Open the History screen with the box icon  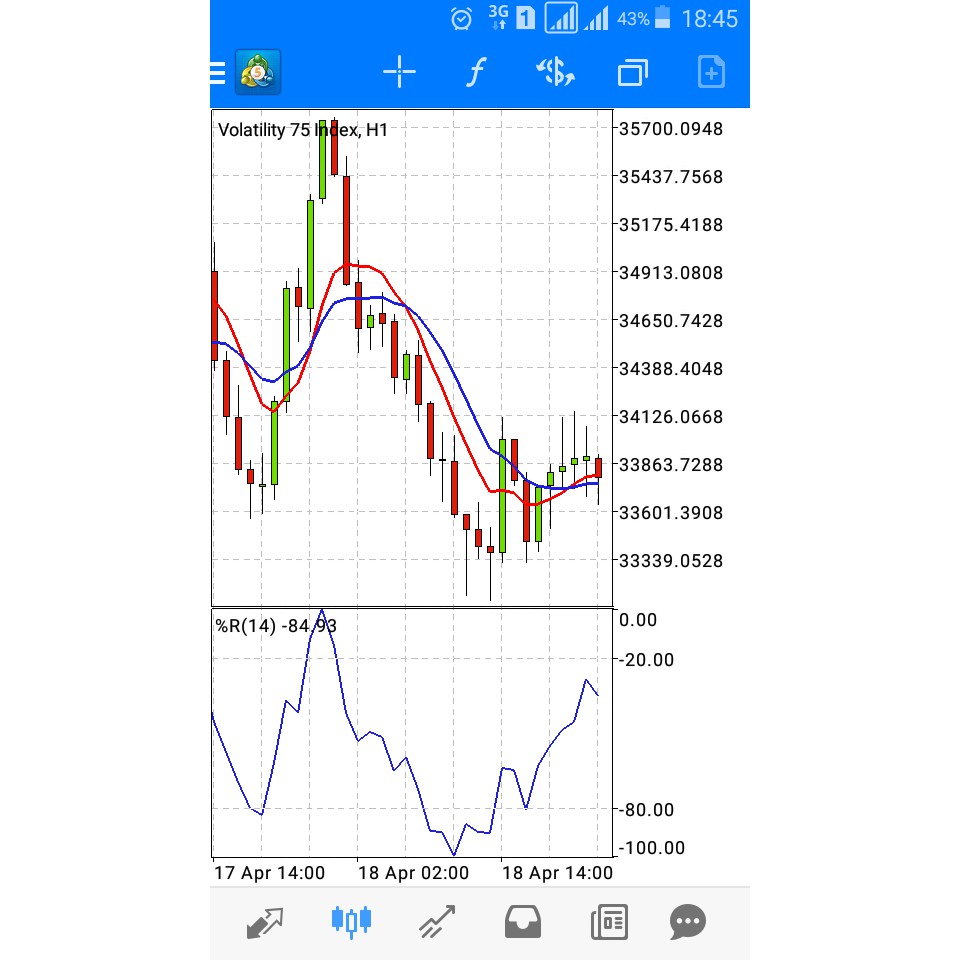[x=522, y=921]
